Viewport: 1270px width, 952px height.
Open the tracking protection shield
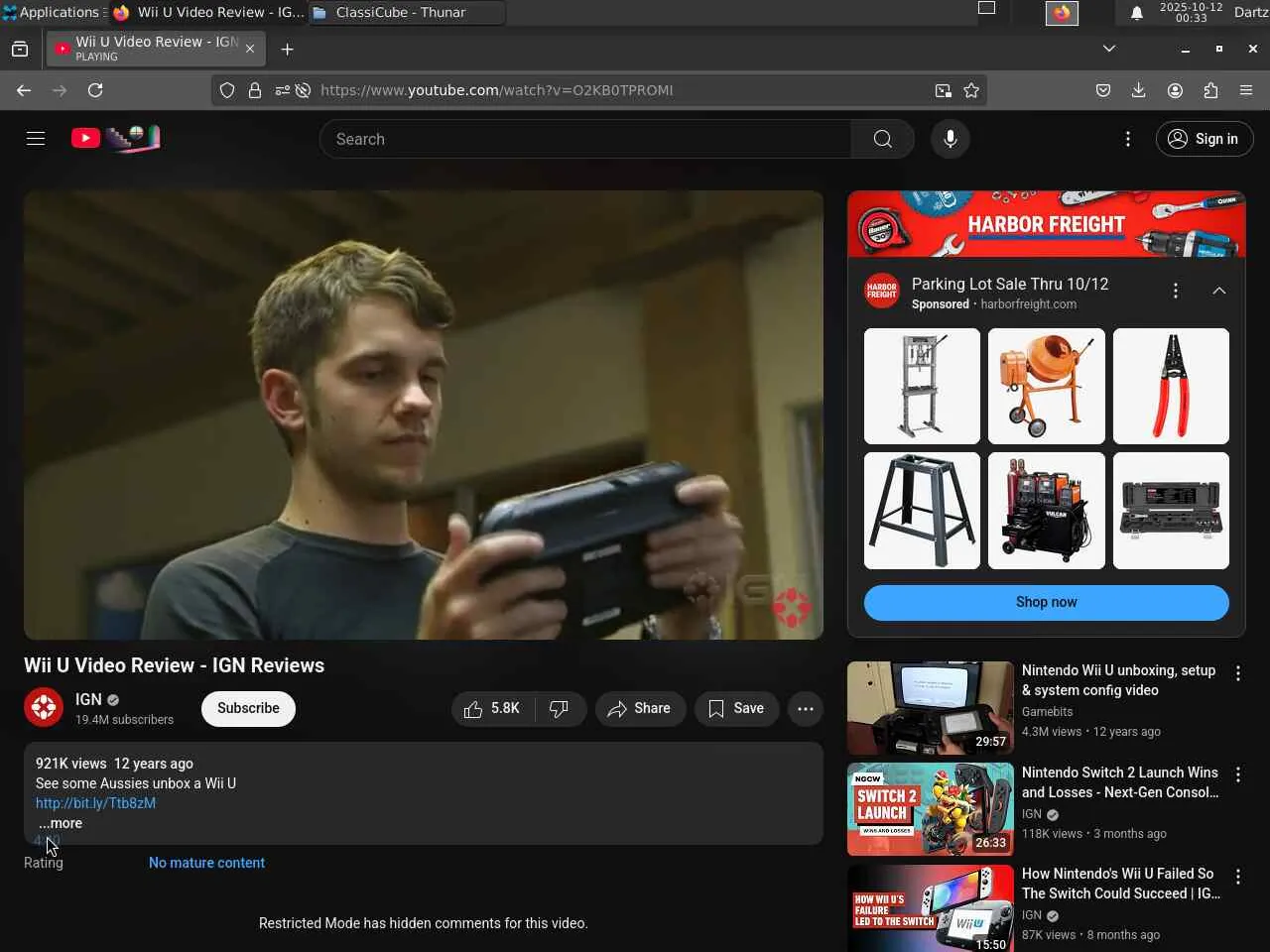(227, 90)
